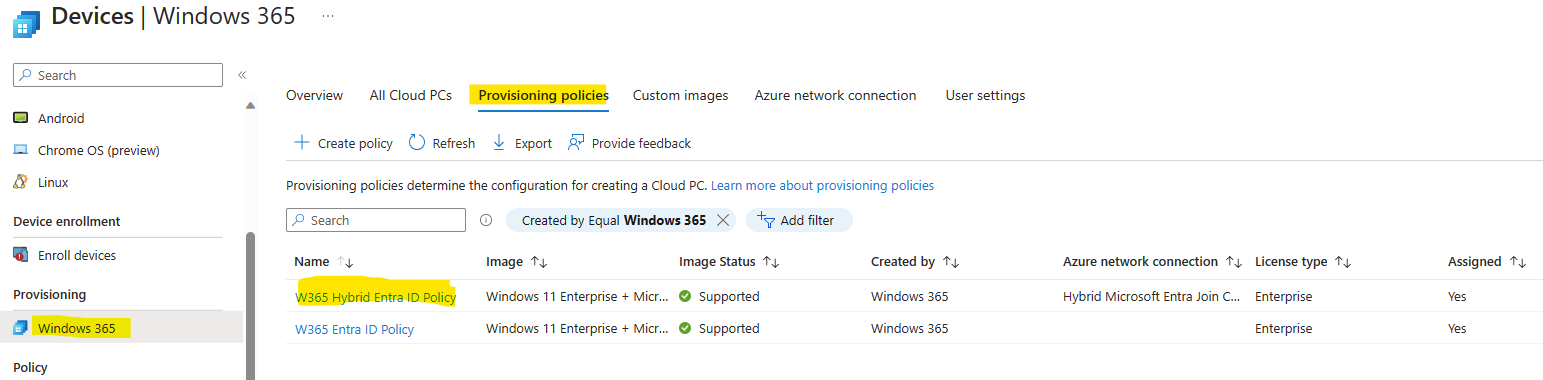Sort by Image Status column arrows

point(771,262)
